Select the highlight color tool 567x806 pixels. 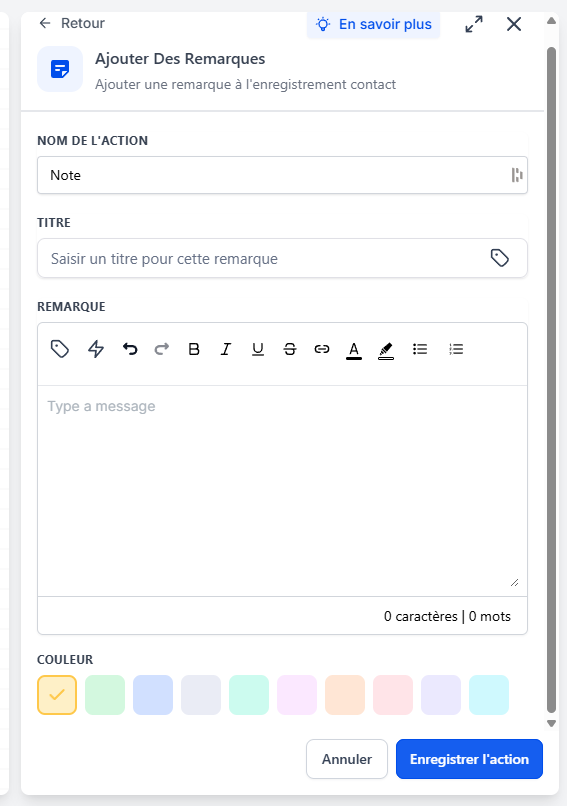[x=386, y=351]
